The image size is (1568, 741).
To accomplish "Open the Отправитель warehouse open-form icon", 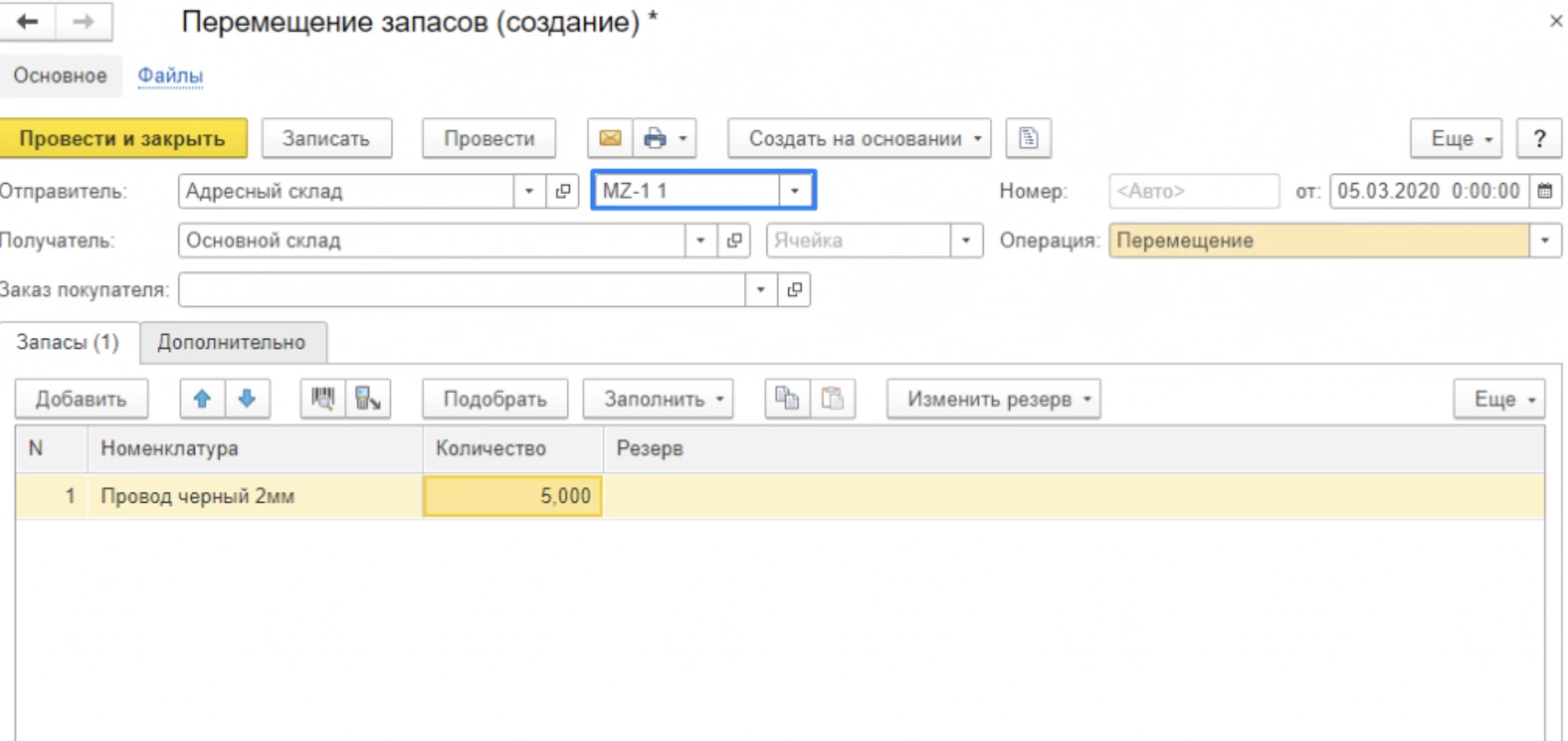I will point(563,192).
